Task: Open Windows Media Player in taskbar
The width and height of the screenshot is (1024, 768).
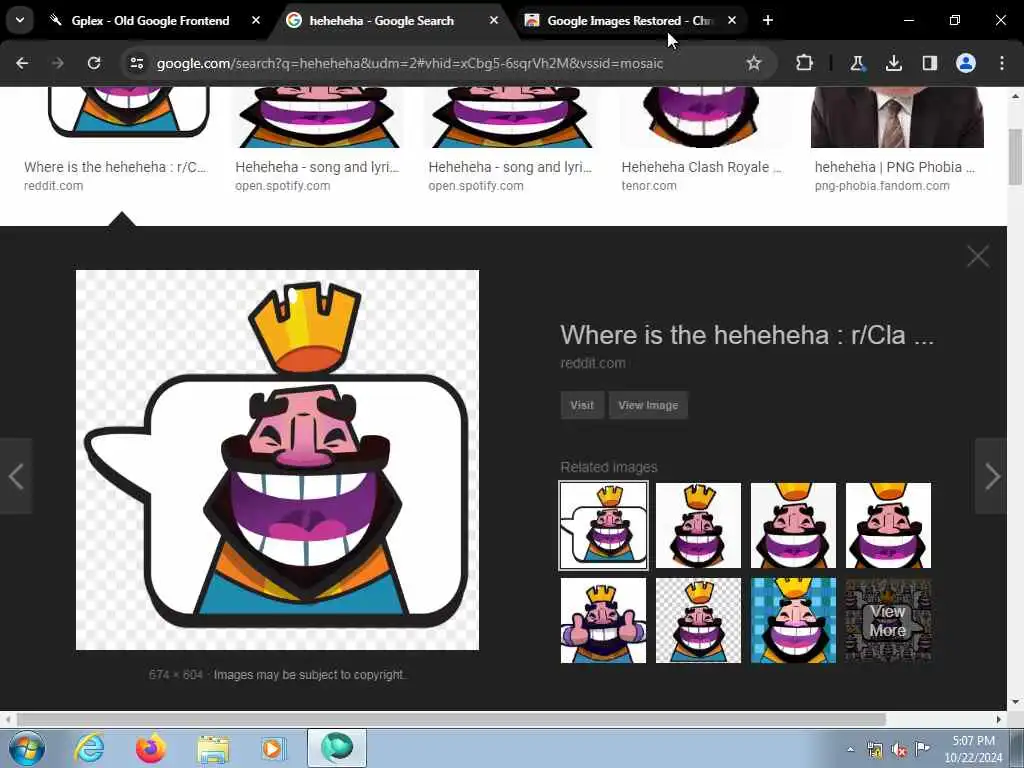Action: [x=273, y=748]
